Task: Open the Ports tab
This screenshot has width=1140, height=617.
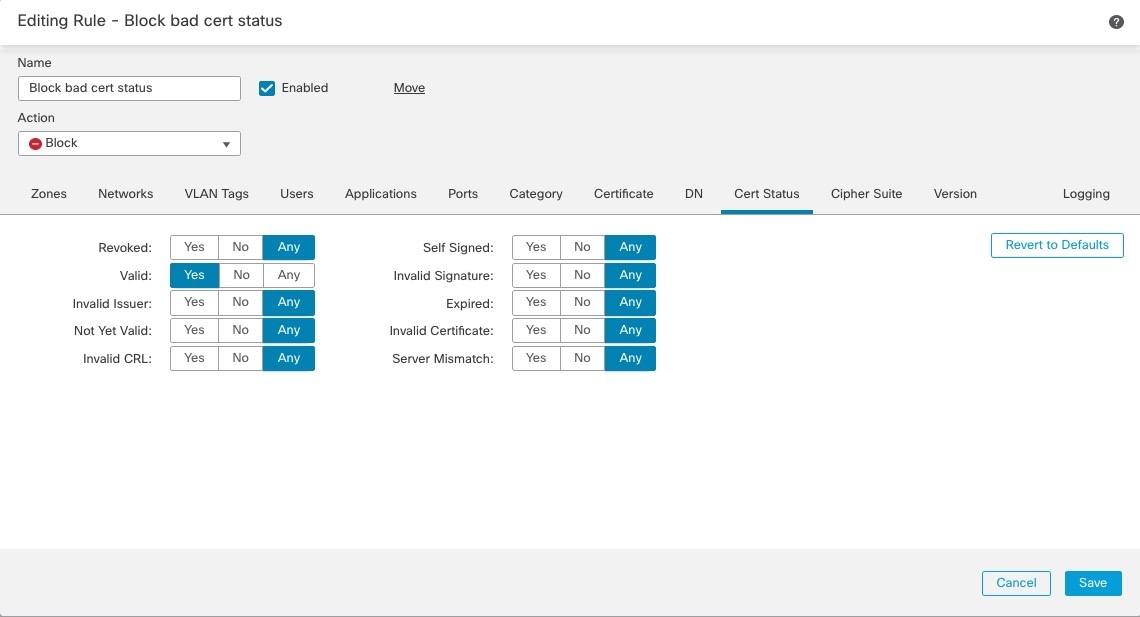Action: click(463, 194)
